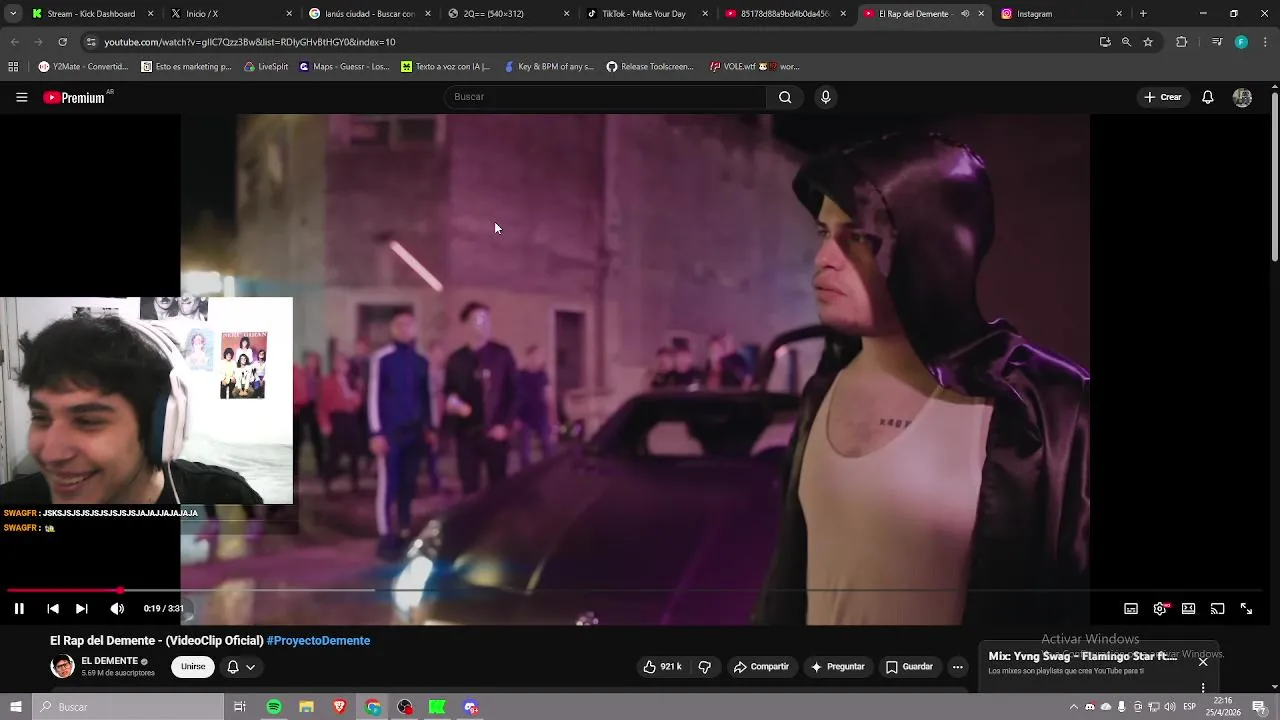Open notification bell dropdown for EL DEMENTE
Image resolution: width=1280 pixels, height=720 pixels.
pyautogui.click(x=240, y=667)
